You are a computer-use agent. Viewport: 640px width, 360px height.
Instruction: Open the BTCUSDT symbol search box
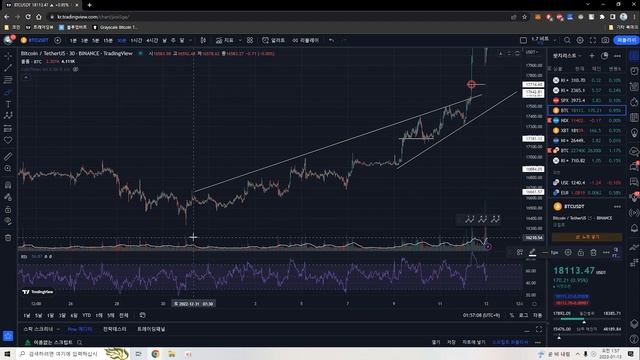click(35, 40)
